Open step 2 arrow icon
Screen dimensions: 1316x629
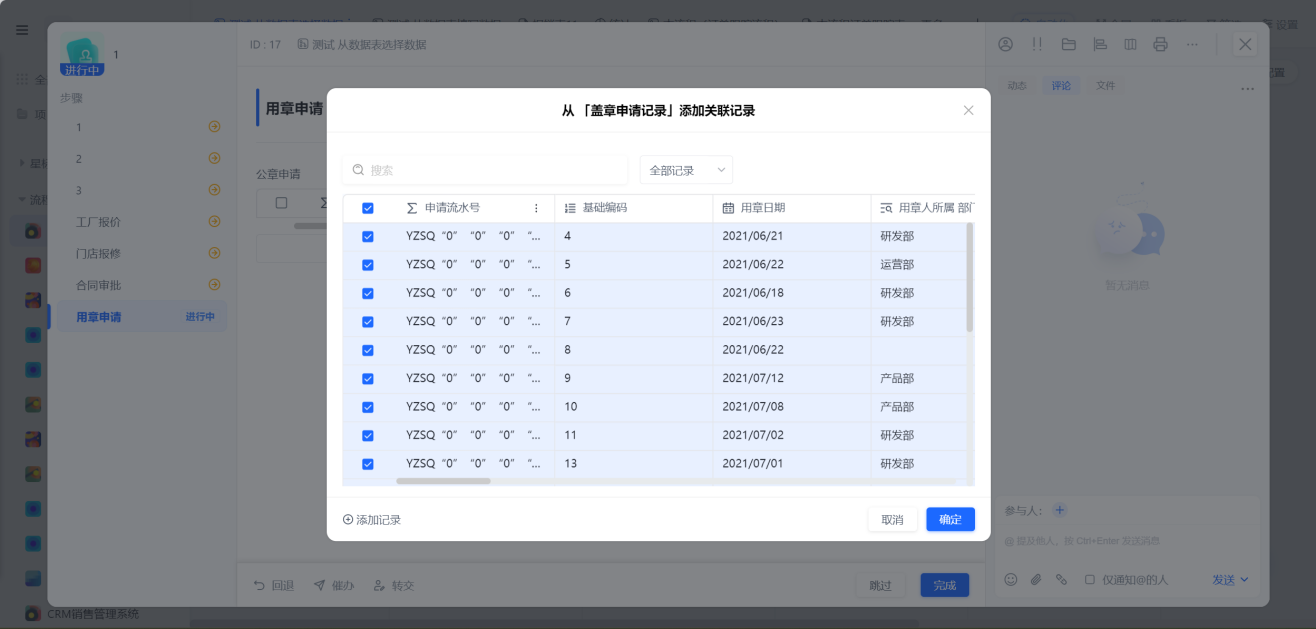pyautogui.click(x=214, y=158)
